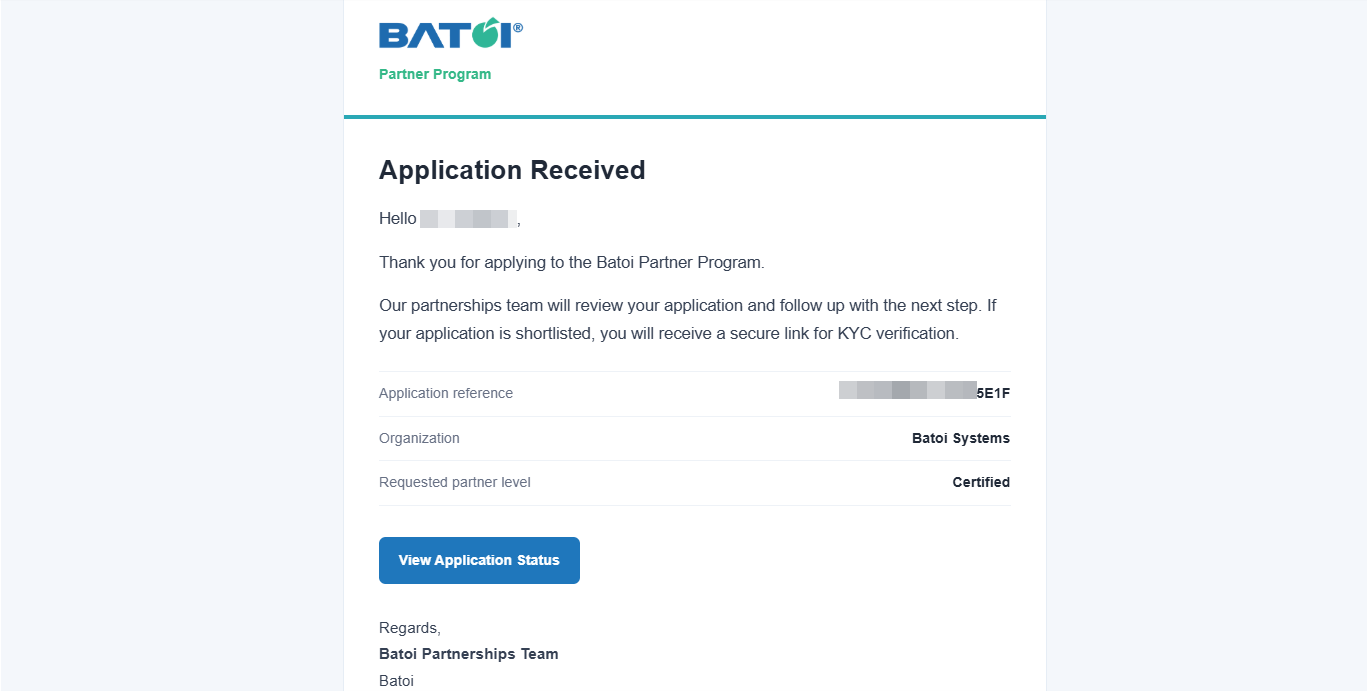Viewport: 1367px width, 691px height.
Task: Select the Application reference label
Action: (446, 393)
